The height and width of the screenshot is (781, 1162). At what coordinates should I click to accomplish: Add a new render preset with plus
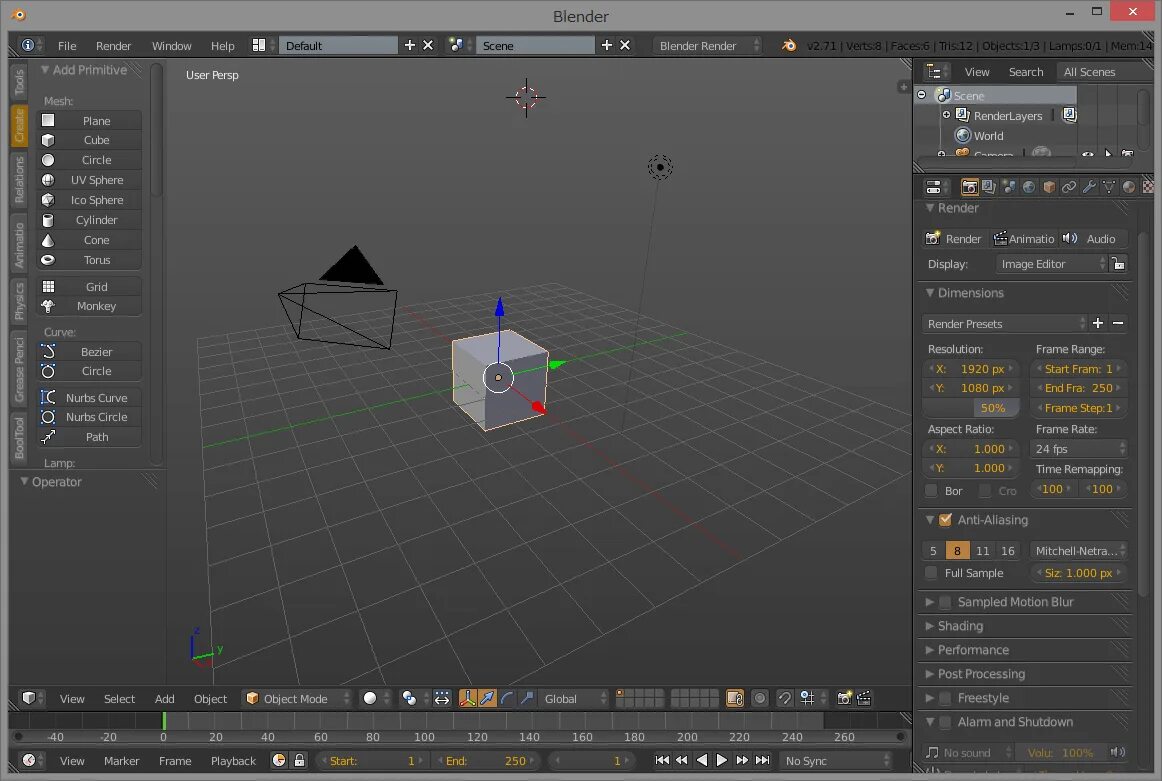[x=1098, y=324]
